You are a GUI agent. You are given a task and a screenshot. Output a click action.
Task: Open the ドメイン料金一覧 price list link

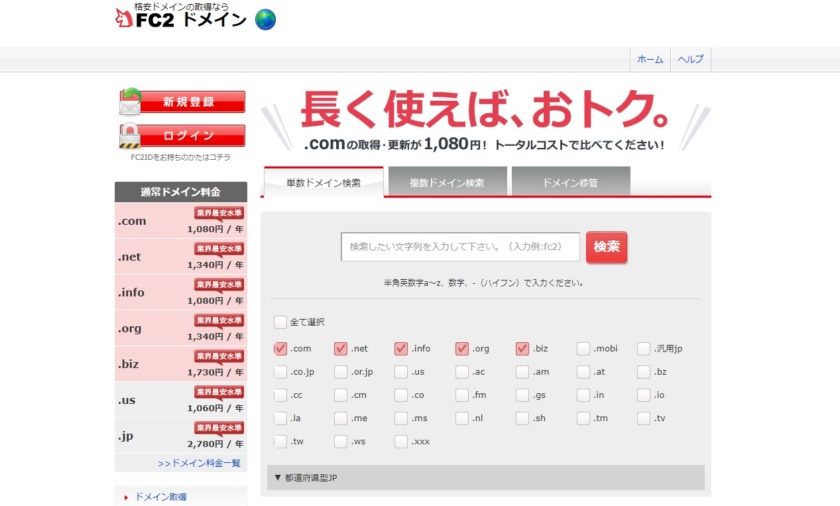click(200, 463)
